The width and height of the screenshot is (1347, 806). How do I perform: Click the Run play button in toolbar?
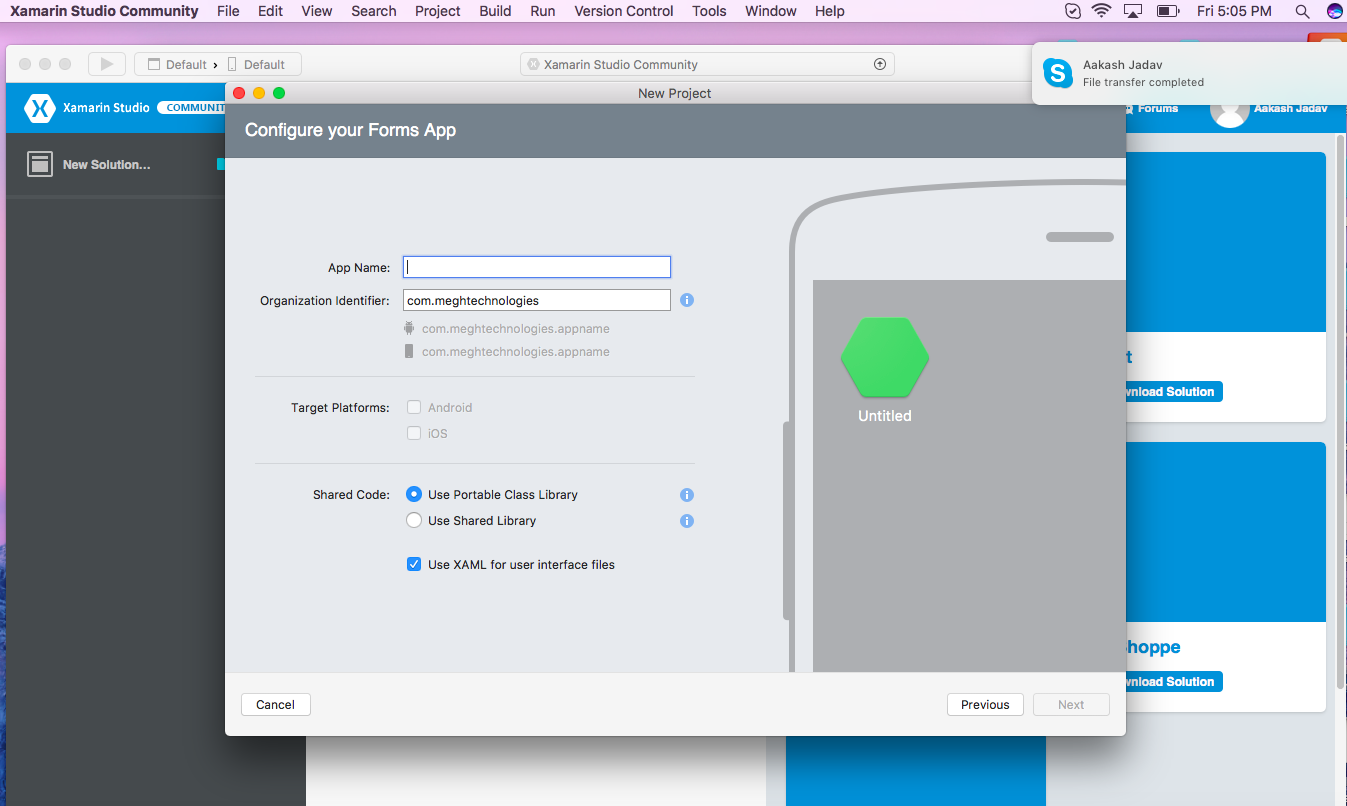(106, 64)
